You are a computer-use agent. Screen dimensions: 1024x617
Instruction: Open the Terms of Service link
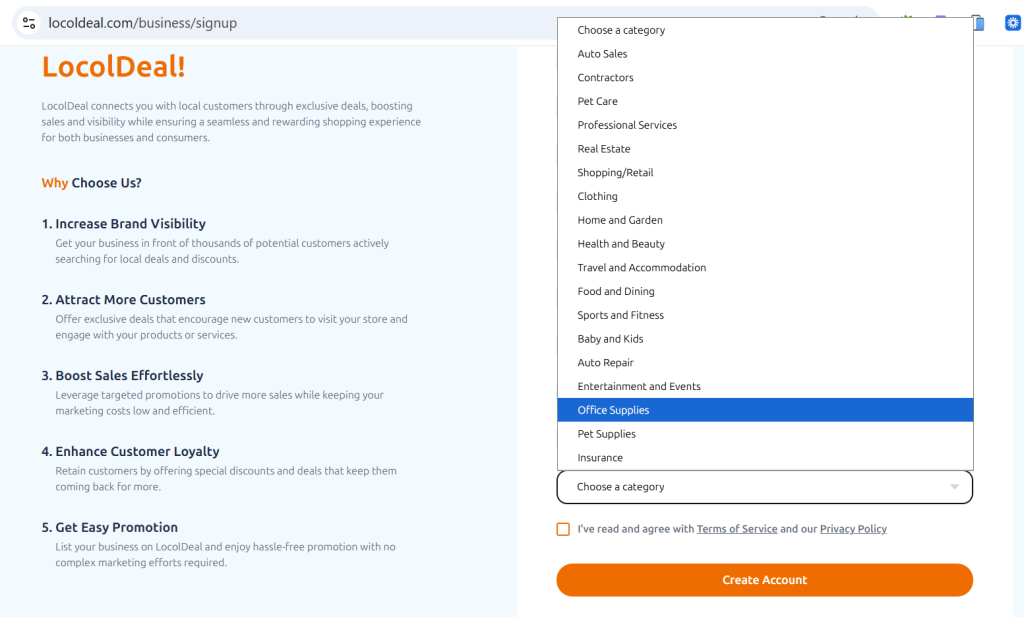coord(736,529)
